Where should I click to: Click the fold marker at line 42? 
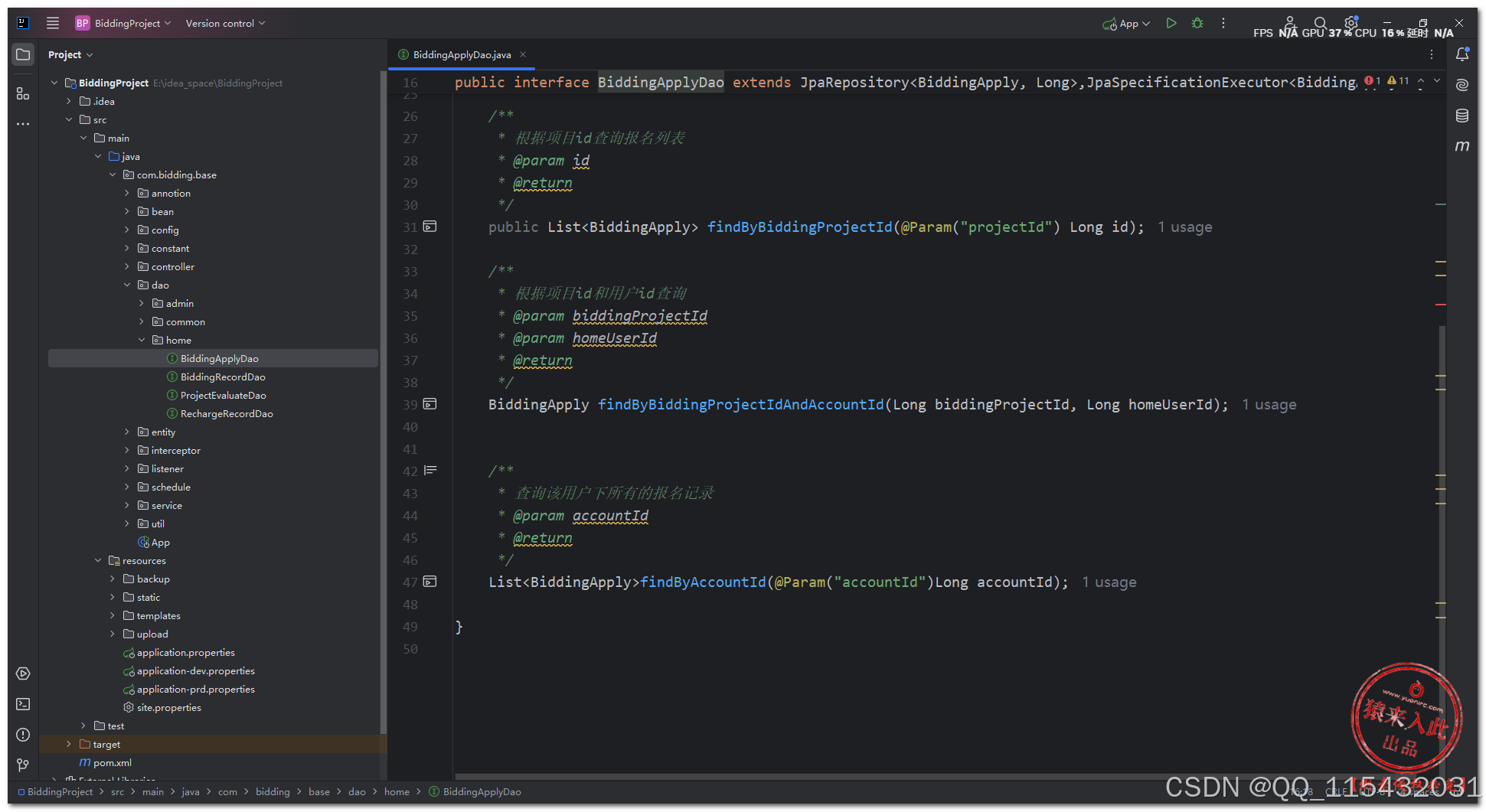point(430,471)
